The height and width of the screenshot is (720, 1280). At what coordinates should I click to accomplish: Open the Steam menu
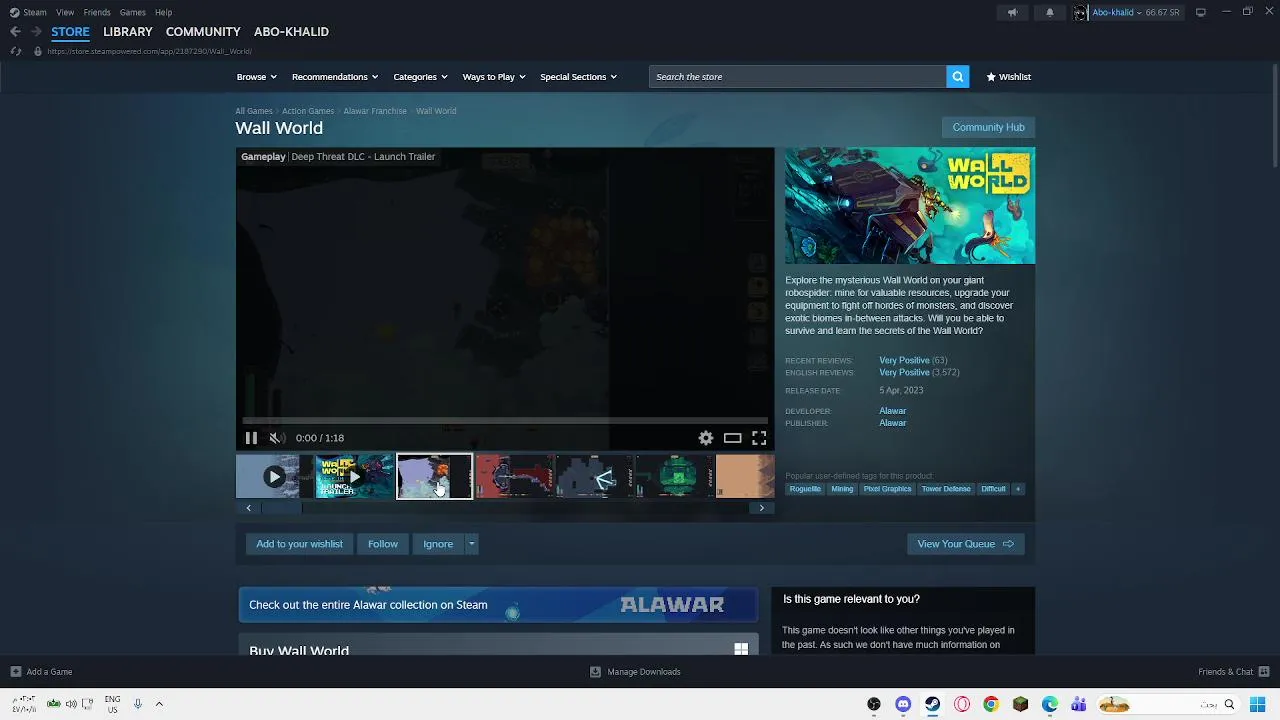click(35, 12)
